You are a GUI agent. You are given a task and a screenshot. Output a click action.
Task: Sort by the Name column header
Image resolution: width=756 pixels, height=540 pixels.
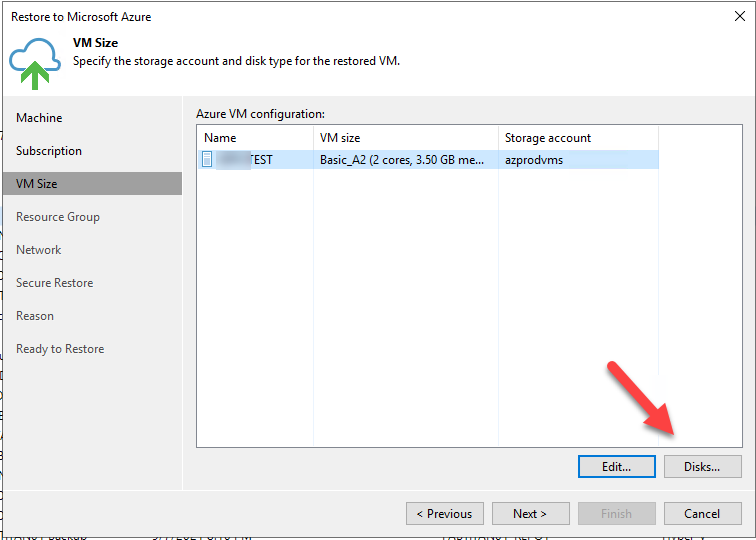click(x=256, y=138)
